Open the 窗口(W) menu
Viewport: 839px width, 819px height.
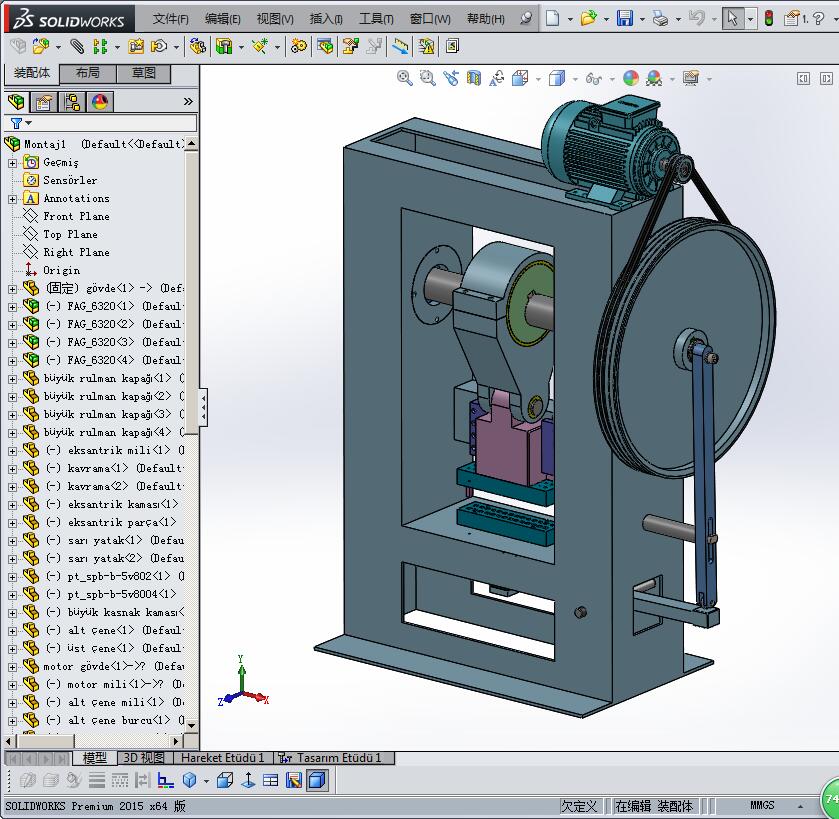430,19
